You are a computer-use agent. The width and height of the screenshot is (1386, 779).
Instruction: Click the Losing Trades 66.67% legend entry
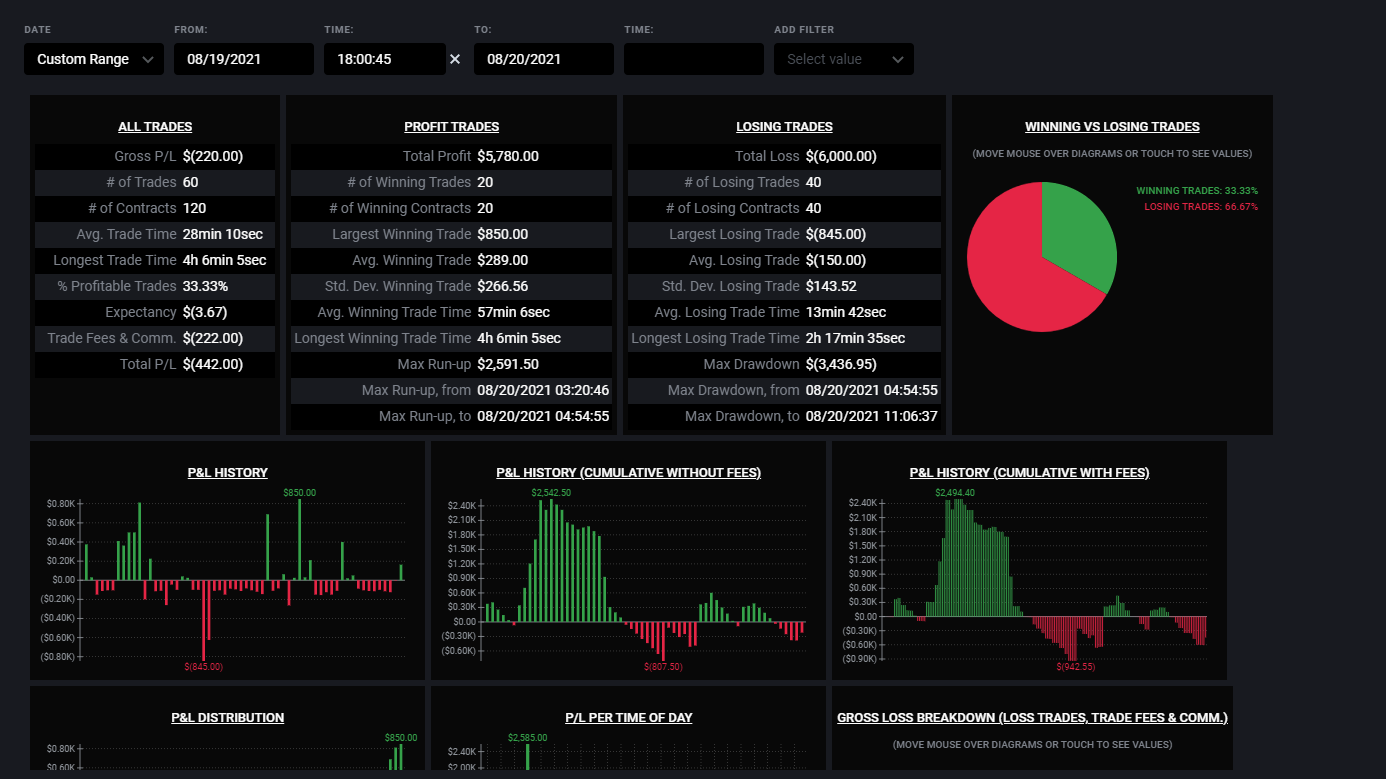coord(1201,207)
